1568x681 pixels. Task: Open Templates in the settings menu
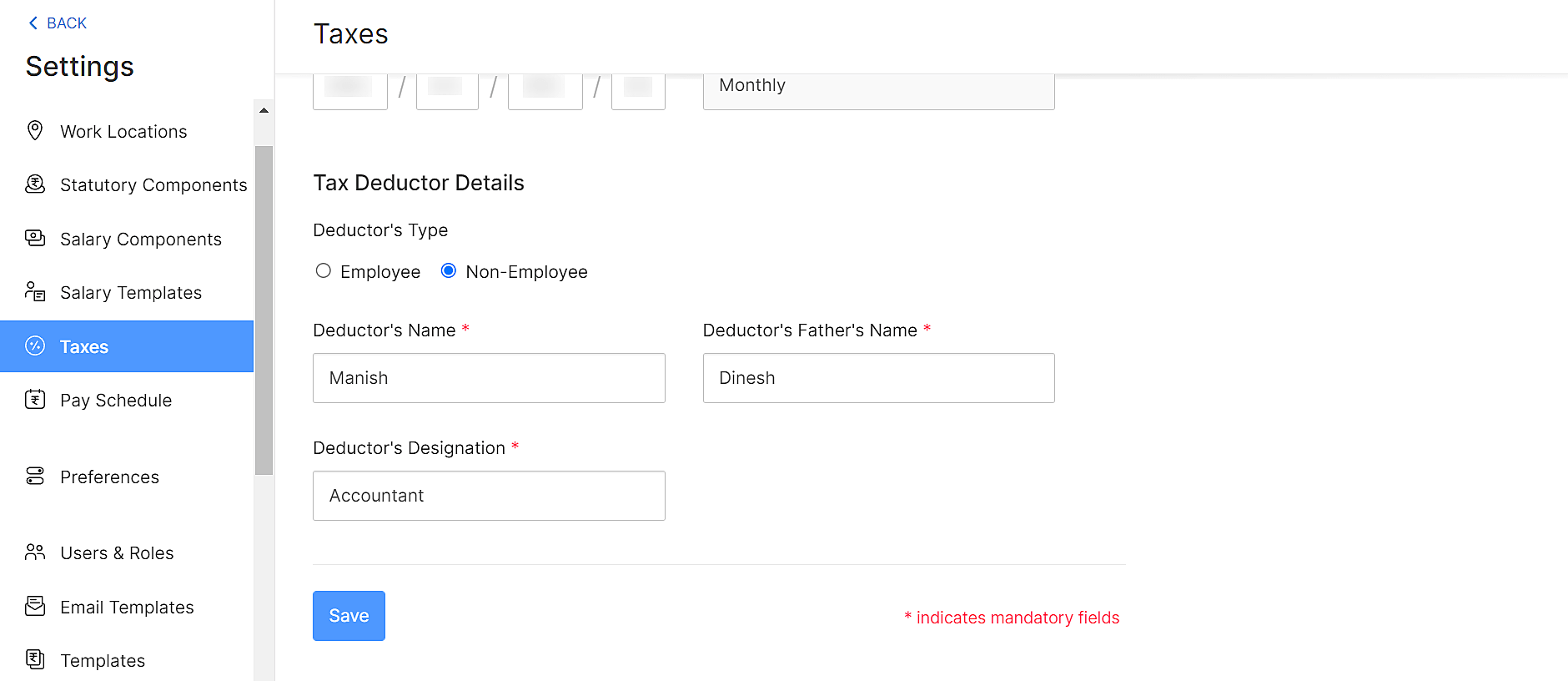click(103, 661)
